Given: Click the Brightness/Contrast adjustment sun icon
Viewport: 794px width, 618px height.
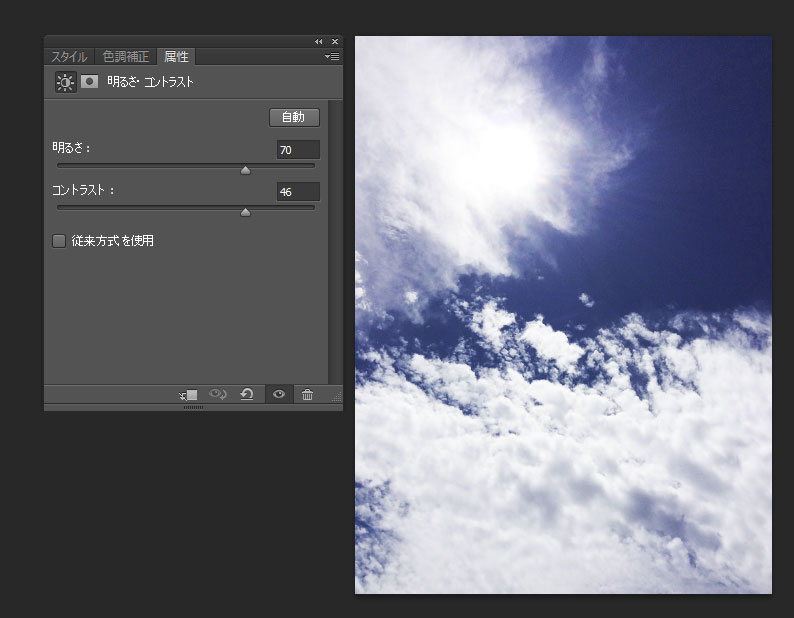Looking at the screenshot, I should (x=65, y=82).
